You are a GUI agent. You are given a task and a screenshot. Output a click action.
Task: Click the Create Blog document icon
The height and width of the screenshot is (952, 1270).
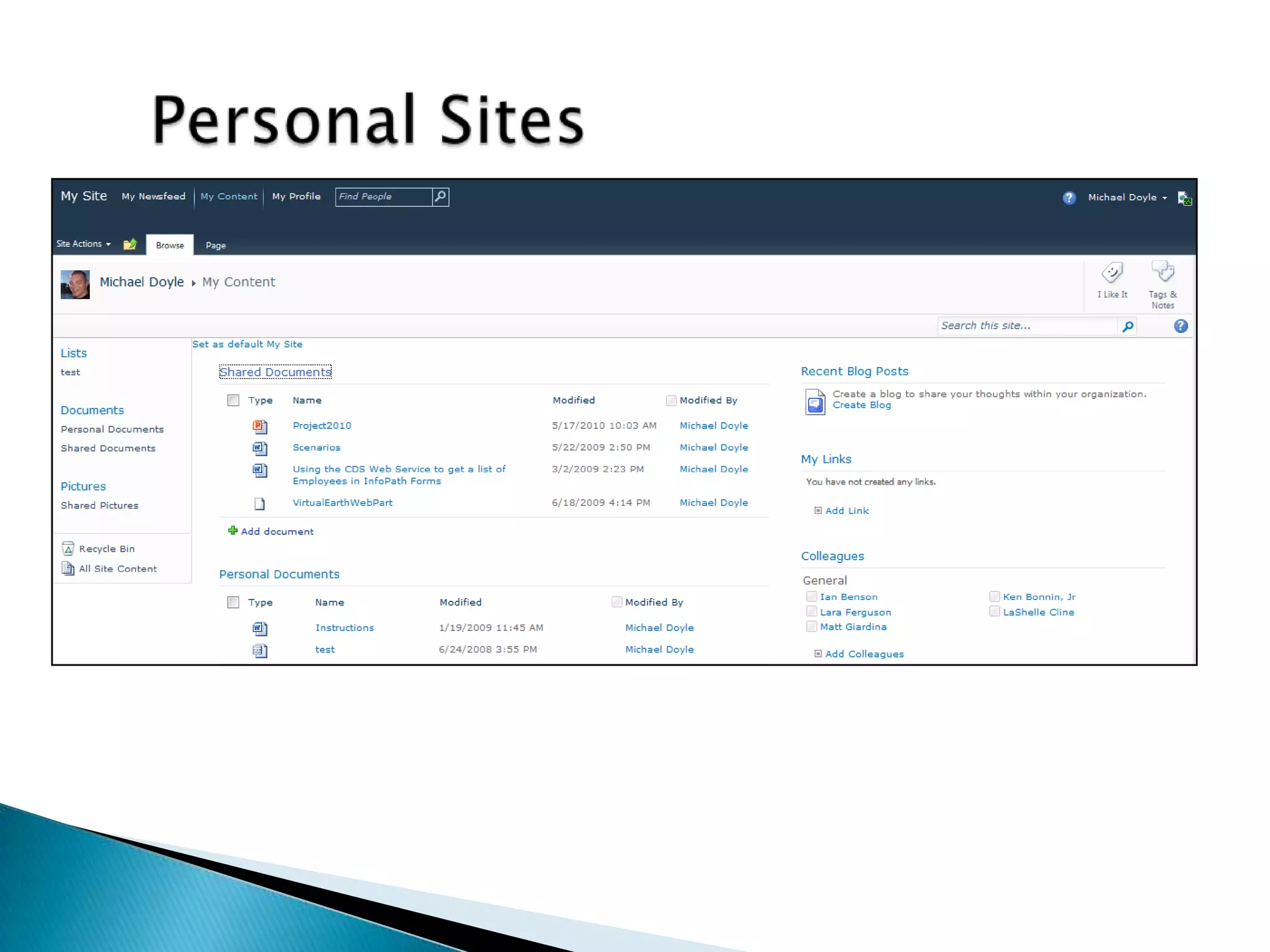pos(815,402)
